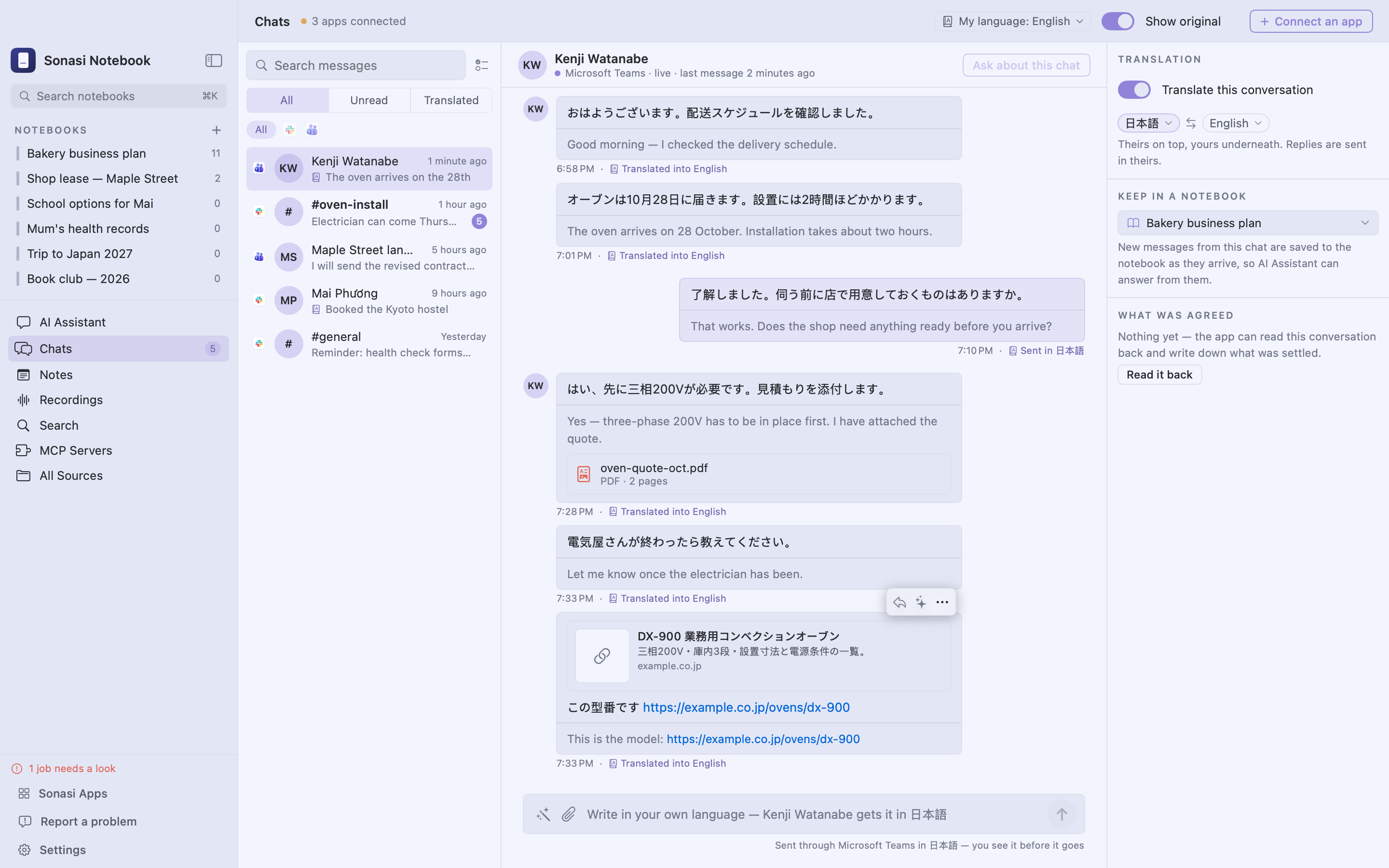
Task: Click 1 job needs a look alert
Action: [64, 768]
